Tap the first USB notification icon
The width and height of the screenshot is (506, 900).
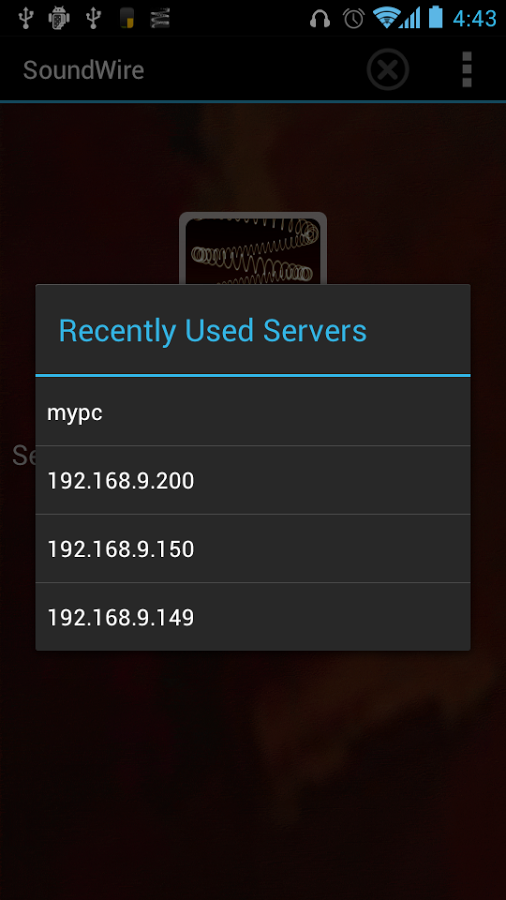[x=25, y=18]
